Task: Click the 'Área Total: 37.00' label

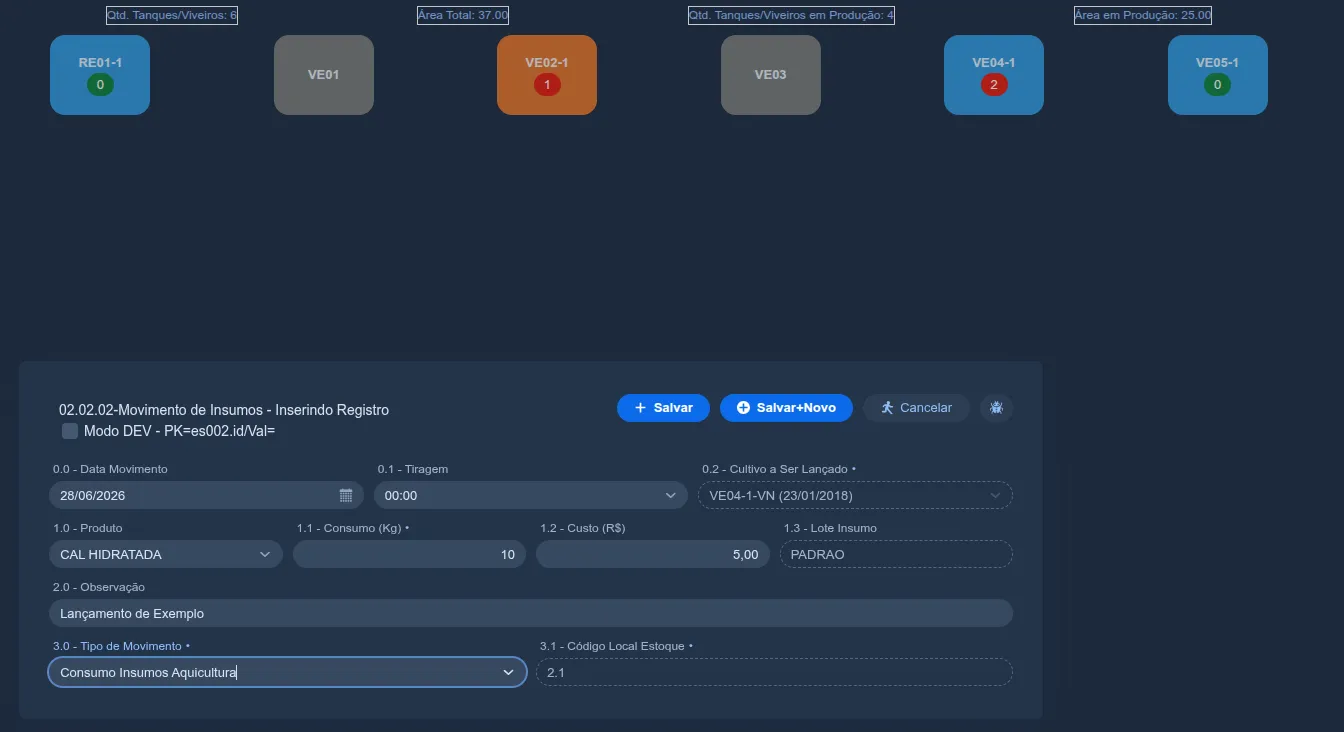Action: tap(463, 16)
